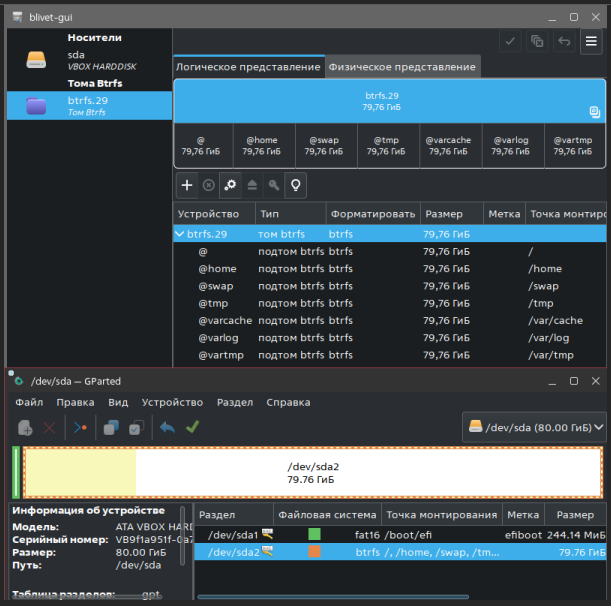611x606 pixels.
Task: Apply pending actions checkmark in blivet-gui
Action: click(x=510, y=41)
